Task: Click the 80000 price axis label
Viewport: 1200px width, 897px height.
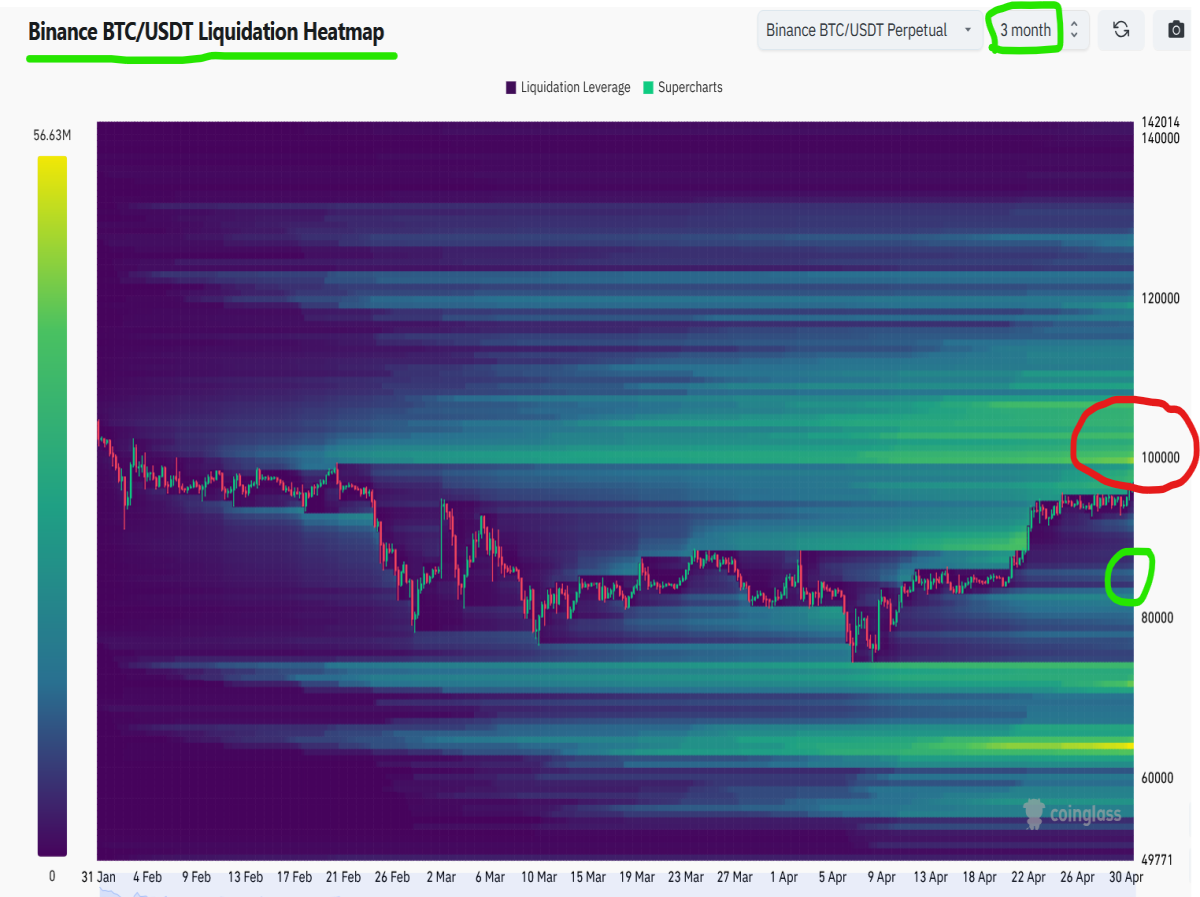Action: [x=1157, y=618]
